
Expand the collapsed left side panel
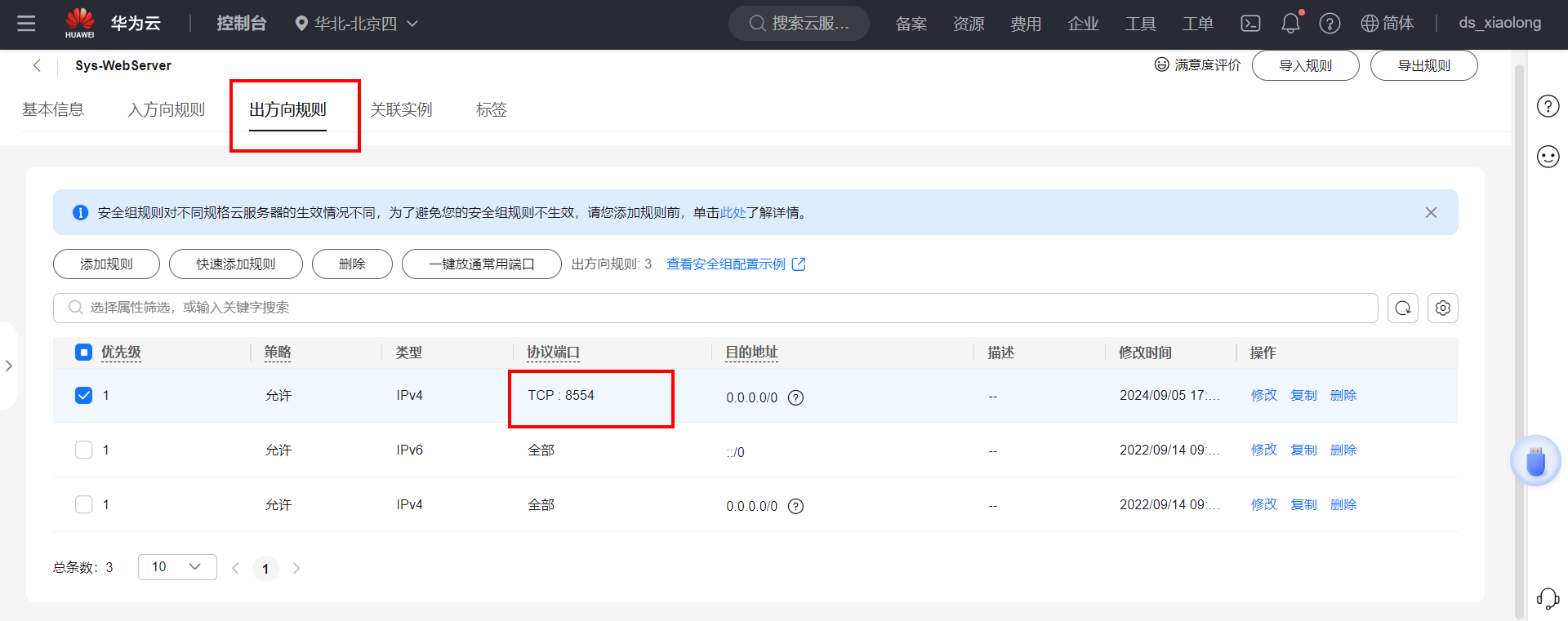point(8,366)
